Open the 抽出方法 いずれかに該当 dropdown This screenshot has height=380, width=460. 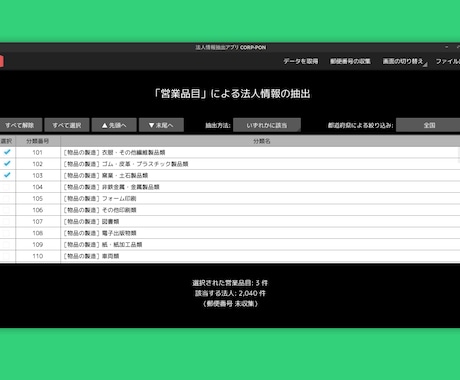click(267, 125)
